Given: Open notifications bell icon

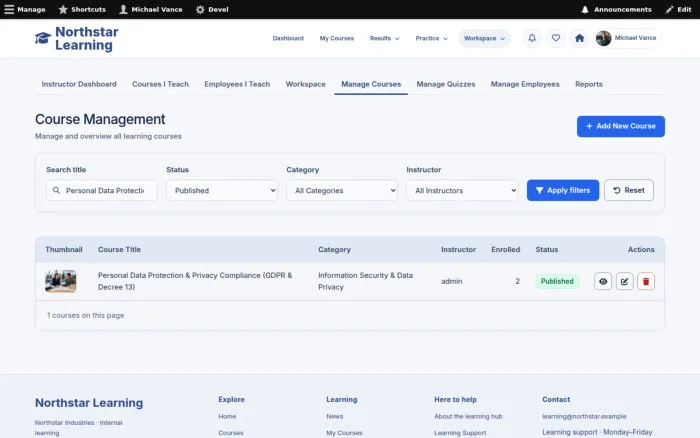Looking at the screenshot, I should coord(532,38).
